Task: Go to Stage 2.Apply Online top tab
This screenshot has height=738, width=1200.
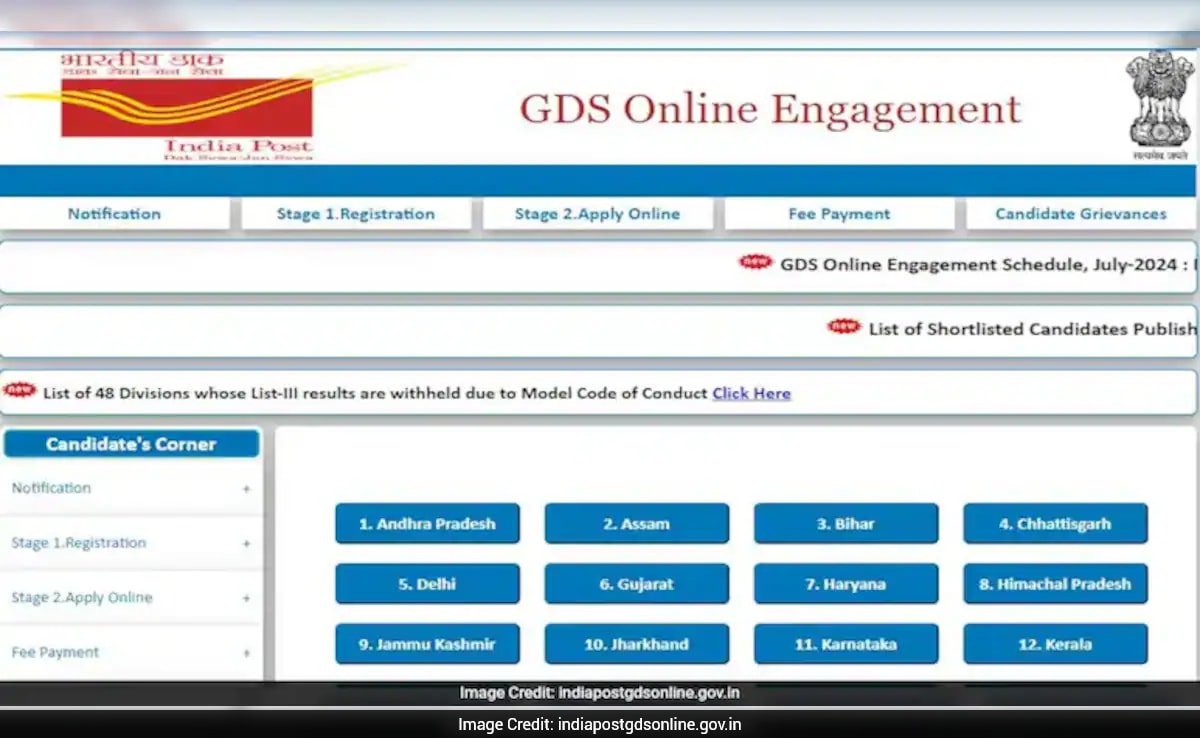Action: coord(597,214)
